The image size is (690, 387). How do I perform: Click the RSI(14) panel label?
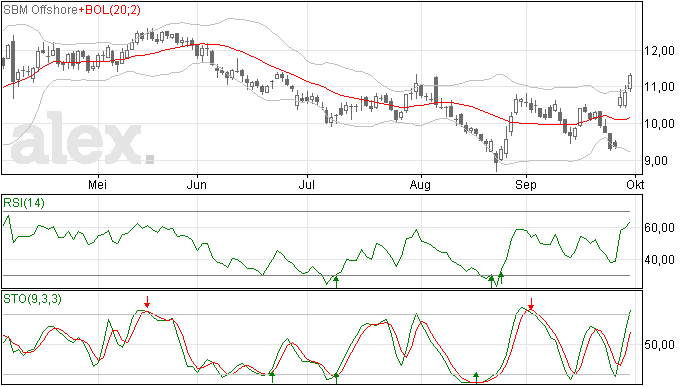[24, 203]
